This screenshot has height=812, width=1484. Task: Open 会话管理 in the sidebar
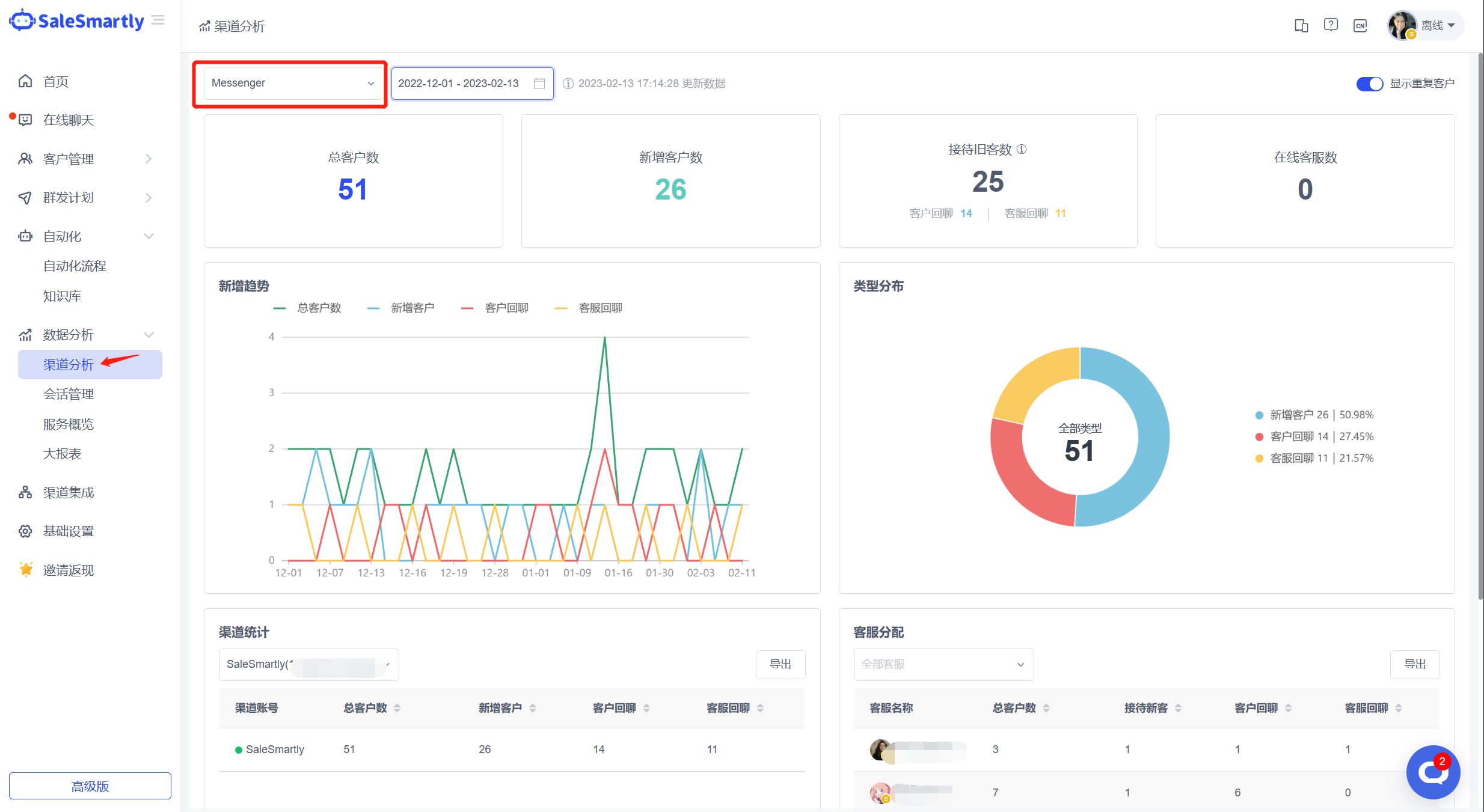(x=69, y=394)
